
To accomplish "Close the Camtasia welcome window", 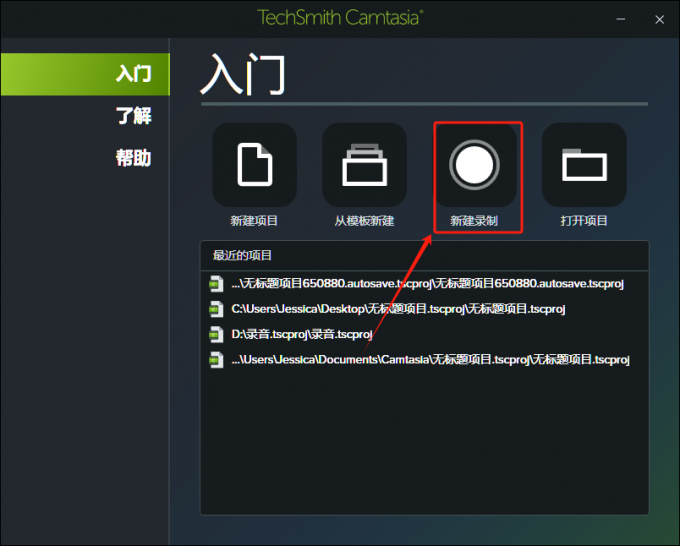I will (659, 20).
